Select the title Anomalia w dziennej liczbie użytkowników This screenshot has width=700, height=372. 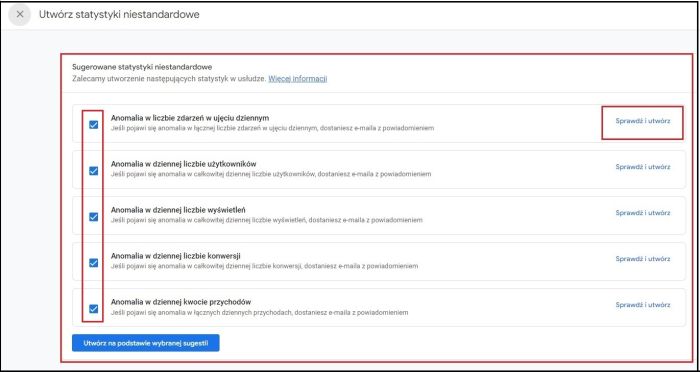point(183,163)
